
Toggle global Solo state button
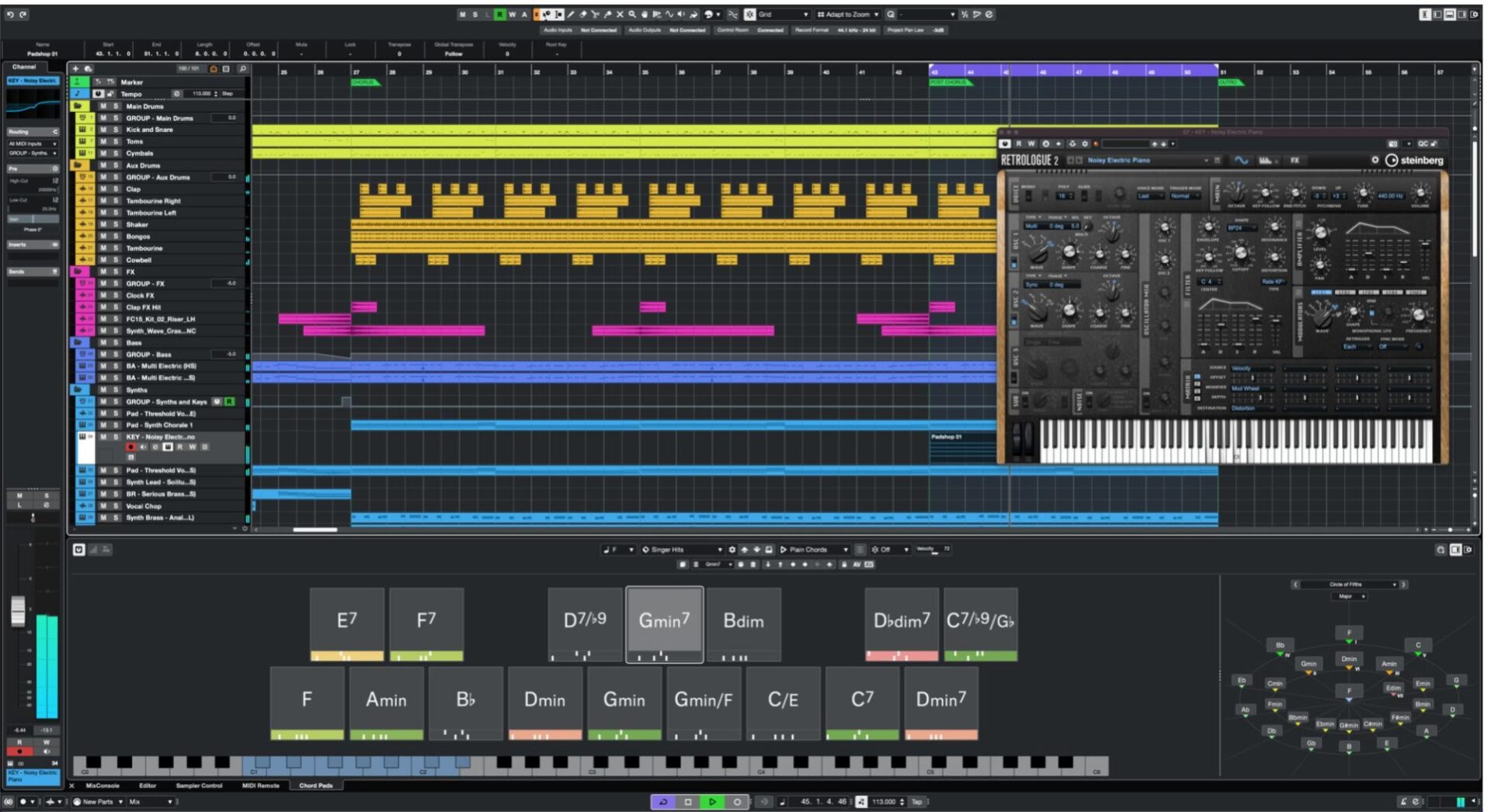pos(475,14)
